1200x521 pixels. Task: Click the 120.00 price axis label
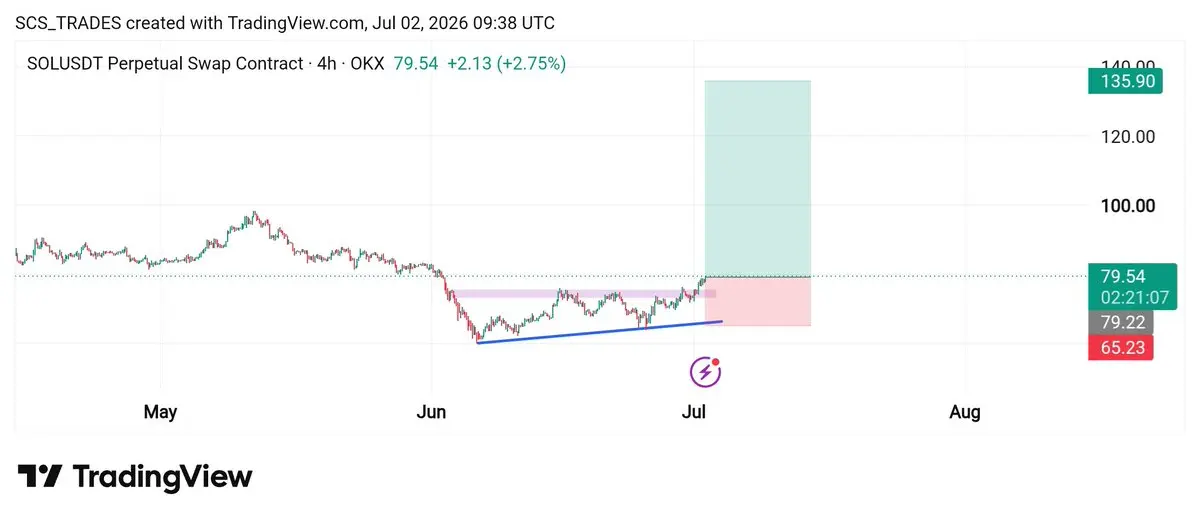(x=1128, y=136)
